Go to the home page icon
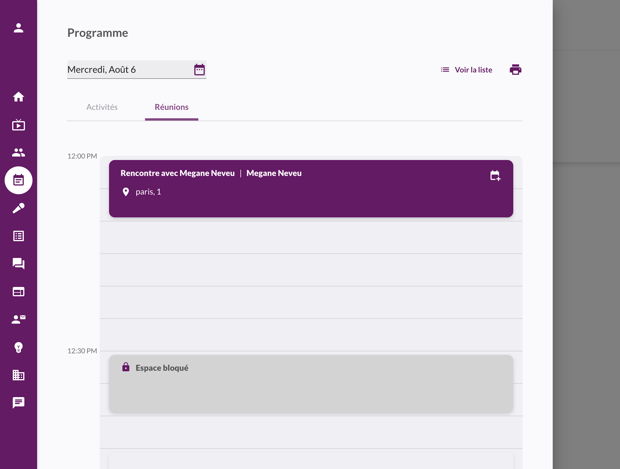Viewport: 620px width, 469px height. click(x=18, y=97)
